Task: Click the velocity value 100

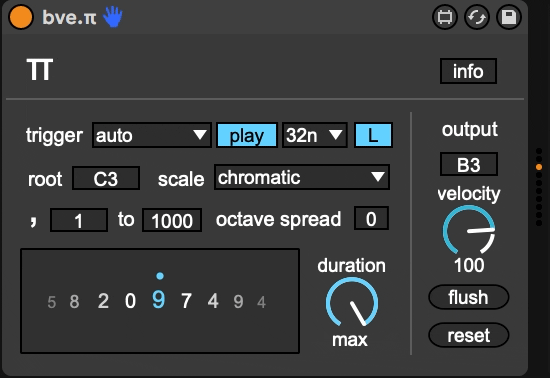Action: pyautogui.click(x=469, y=265)
